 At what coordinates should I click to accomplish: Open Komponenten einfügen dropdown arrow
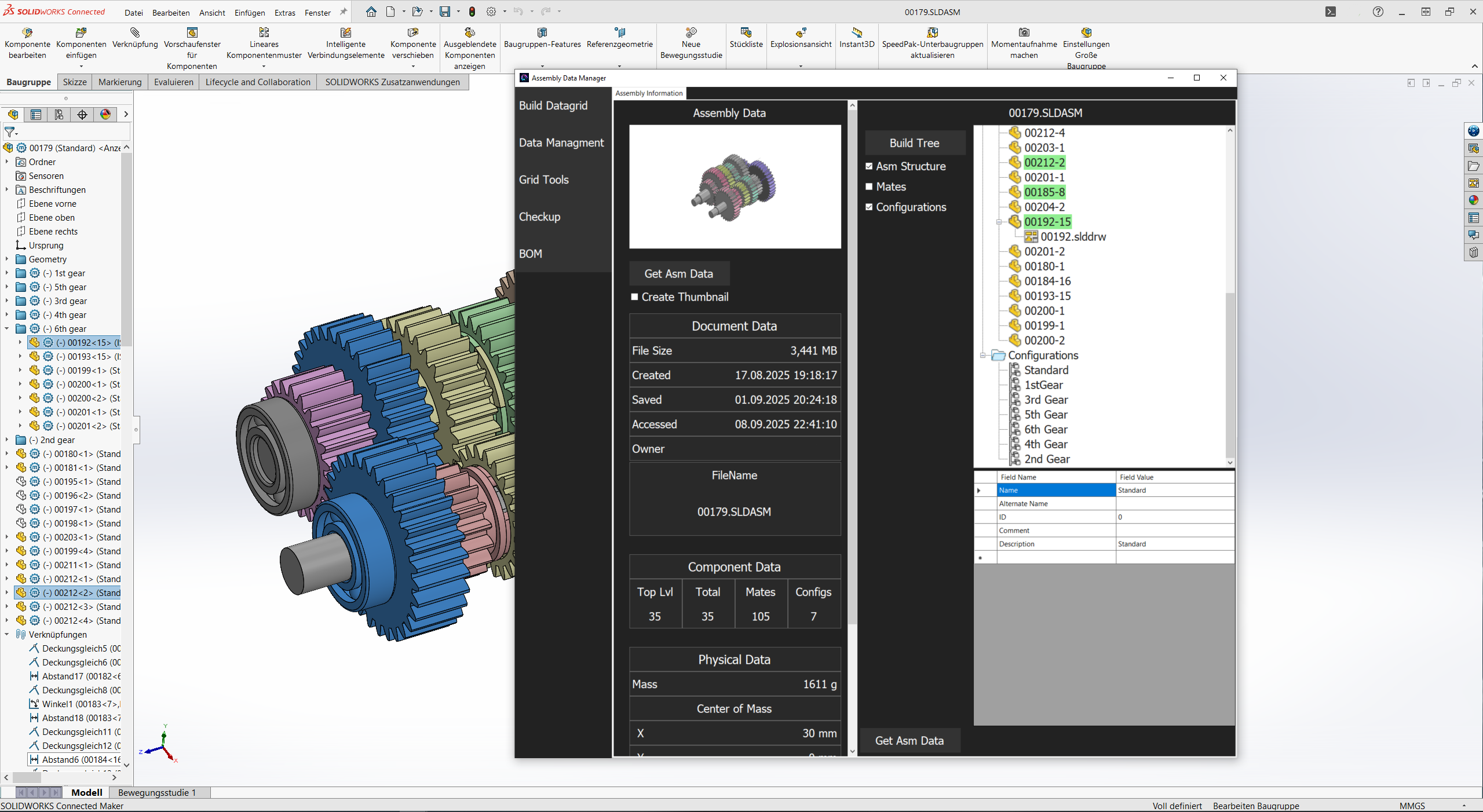tap(81, 66)
